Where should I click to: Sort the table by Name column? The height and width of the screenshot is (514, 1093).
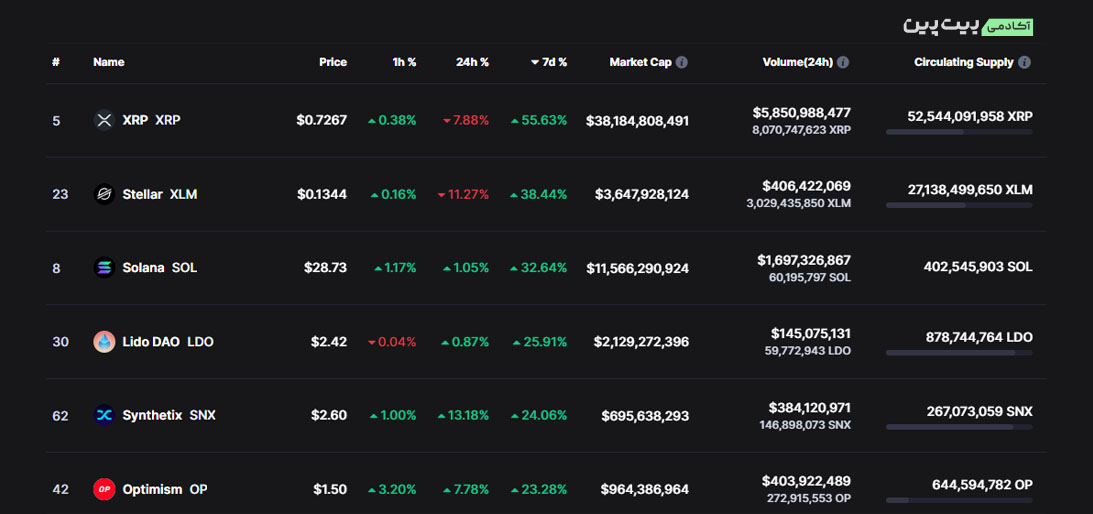[x=109, y=62]
